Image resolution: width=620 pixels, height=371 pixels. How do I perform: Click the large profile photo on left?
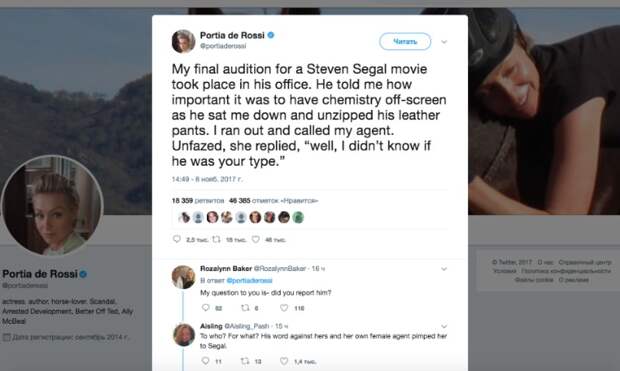pos(52,206)
